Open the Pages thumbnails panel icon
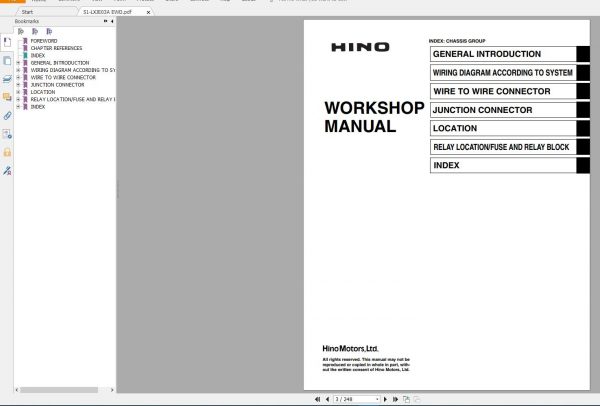 point(7,60)
